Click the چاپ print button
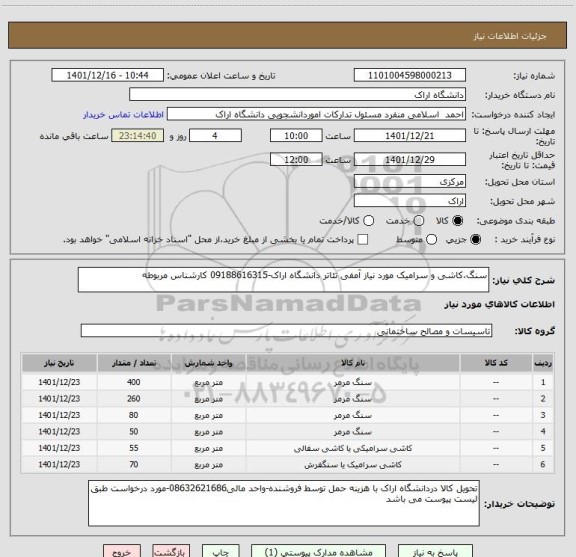Screen dimensions: 576x557 pos(220,551)
